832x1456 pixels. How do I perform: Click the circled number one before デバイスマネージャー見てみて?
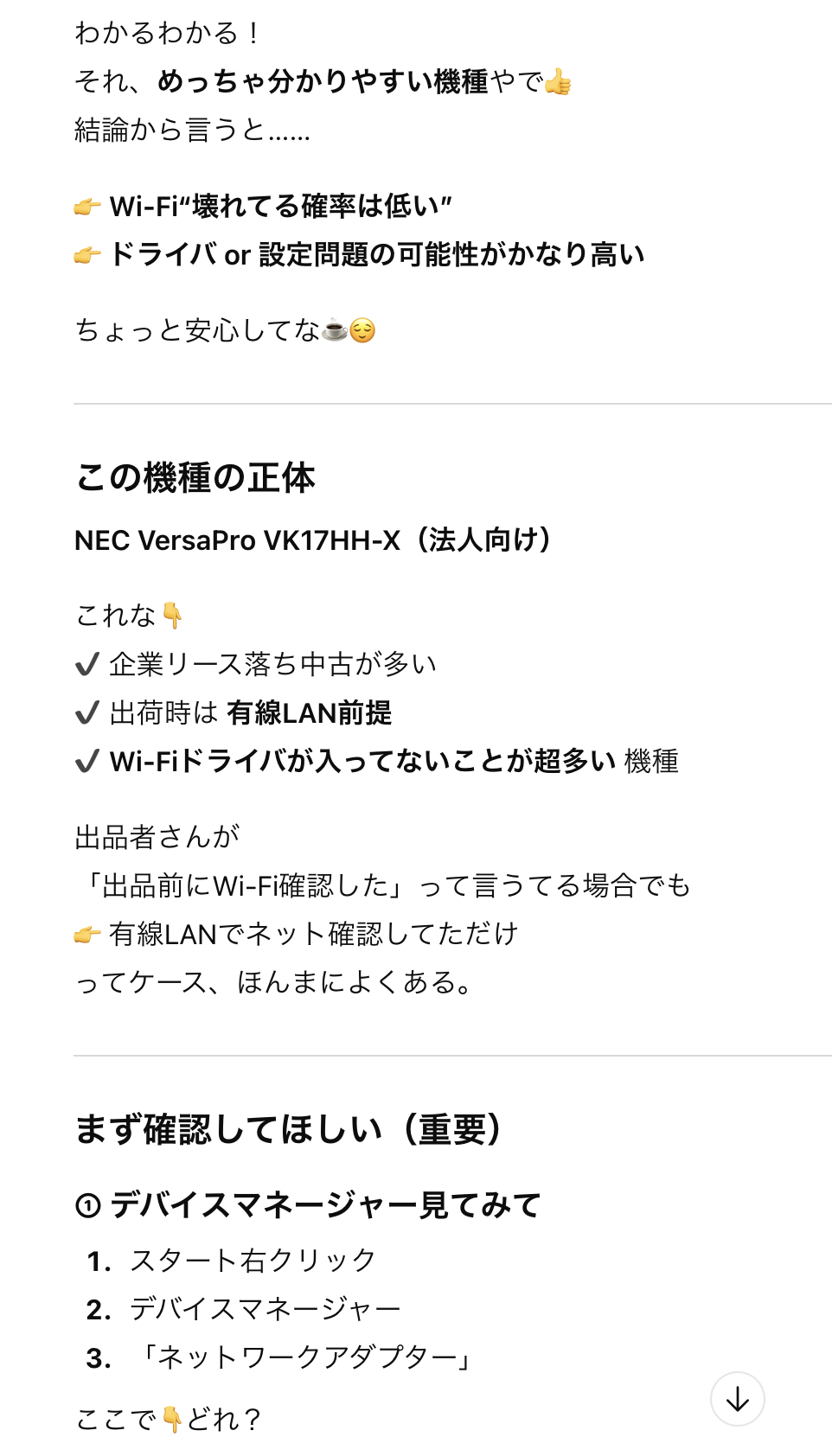tap(88, 1205)
